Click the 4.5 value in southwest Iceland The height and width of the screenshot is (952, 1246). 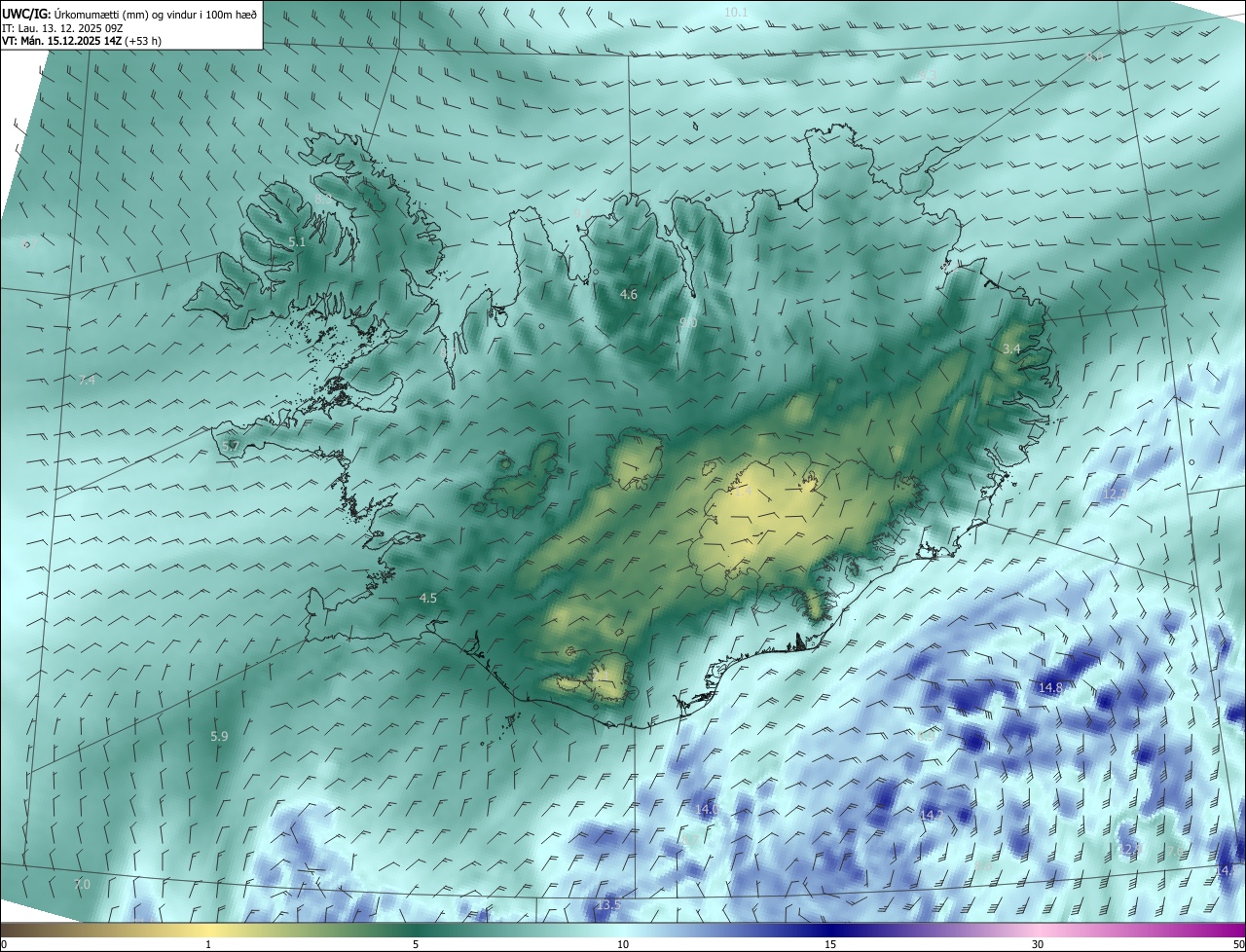pyautogui.click(x=428, y=598)
